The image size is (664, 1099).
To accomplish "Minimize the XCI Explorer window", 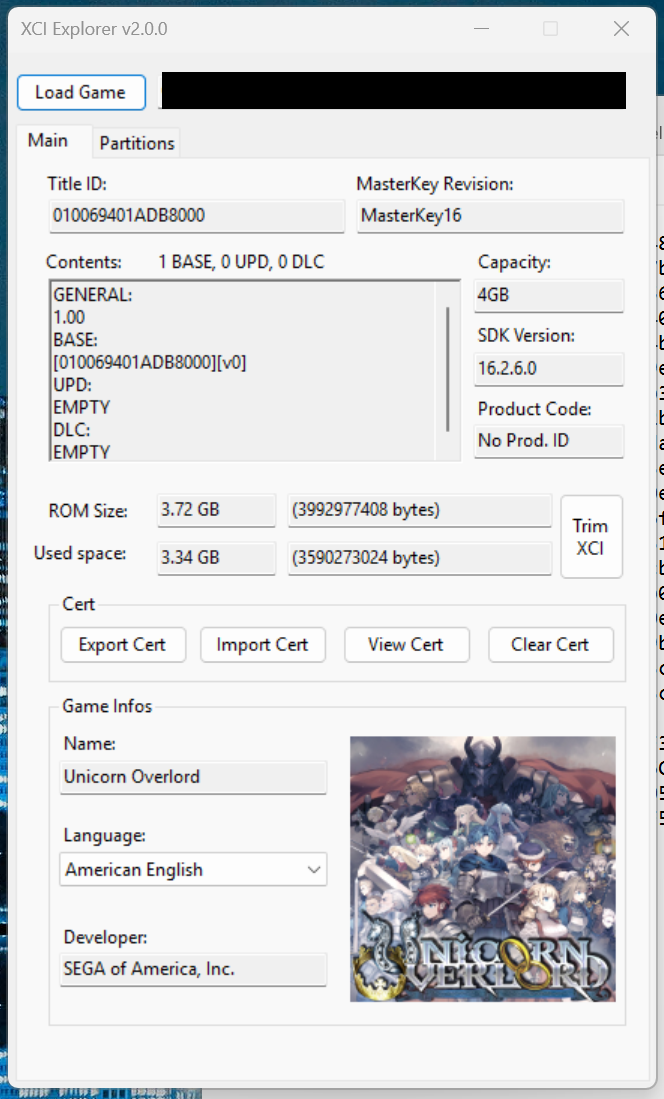I will coord(481,29).
